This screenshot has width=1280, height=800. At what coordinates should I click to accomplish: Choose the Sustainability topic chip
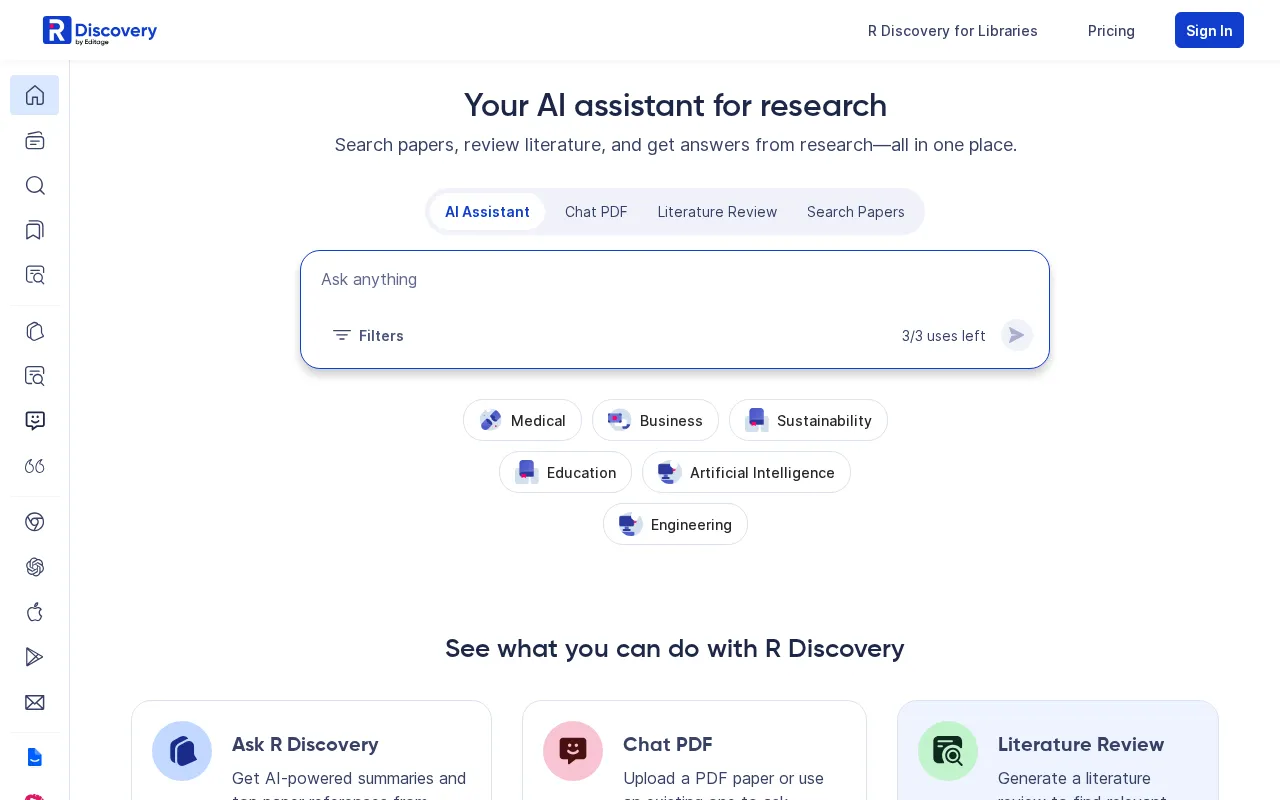click(808, 420)
